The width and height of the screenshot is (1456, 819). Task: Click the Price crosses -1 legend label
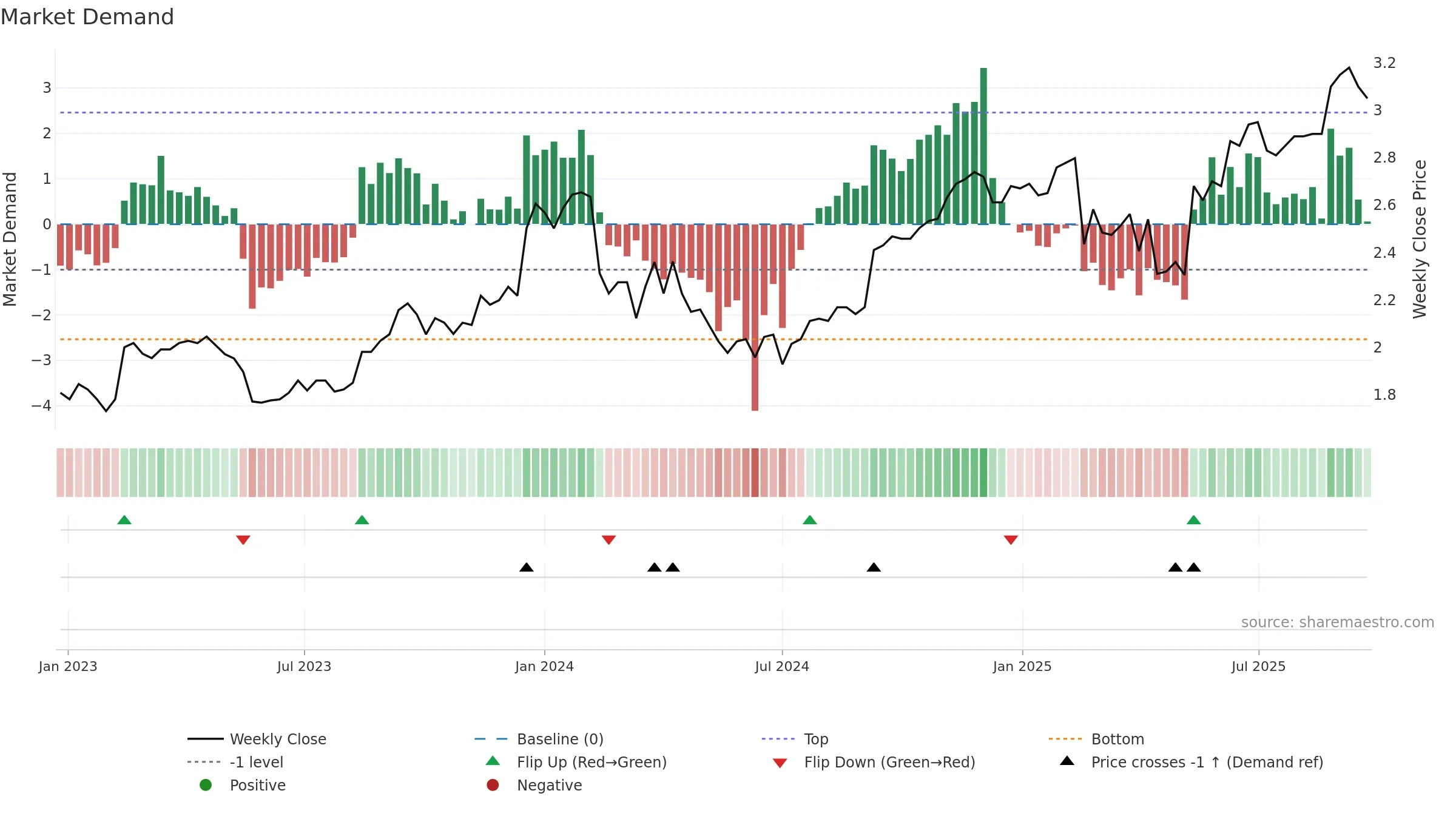[x=1207, y=762]
